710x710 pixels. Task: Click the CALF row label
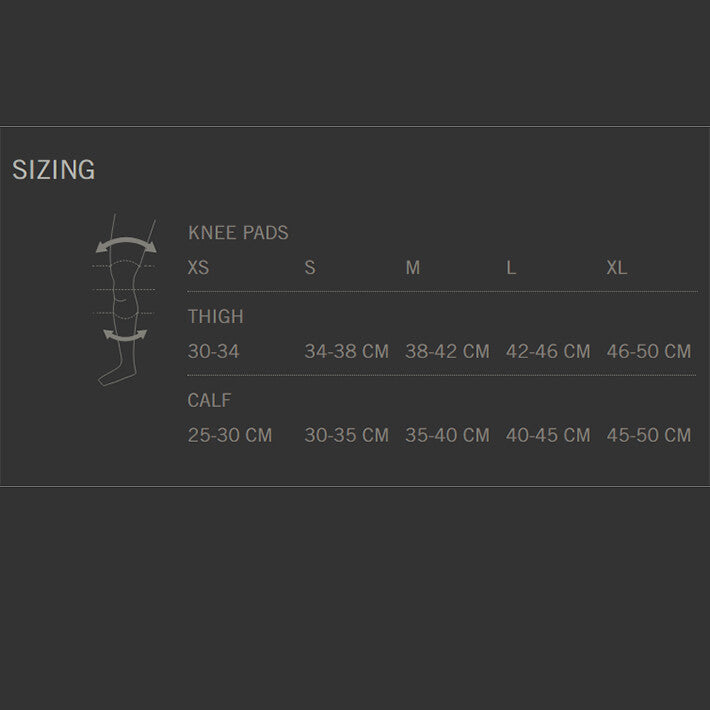(209, 401)
